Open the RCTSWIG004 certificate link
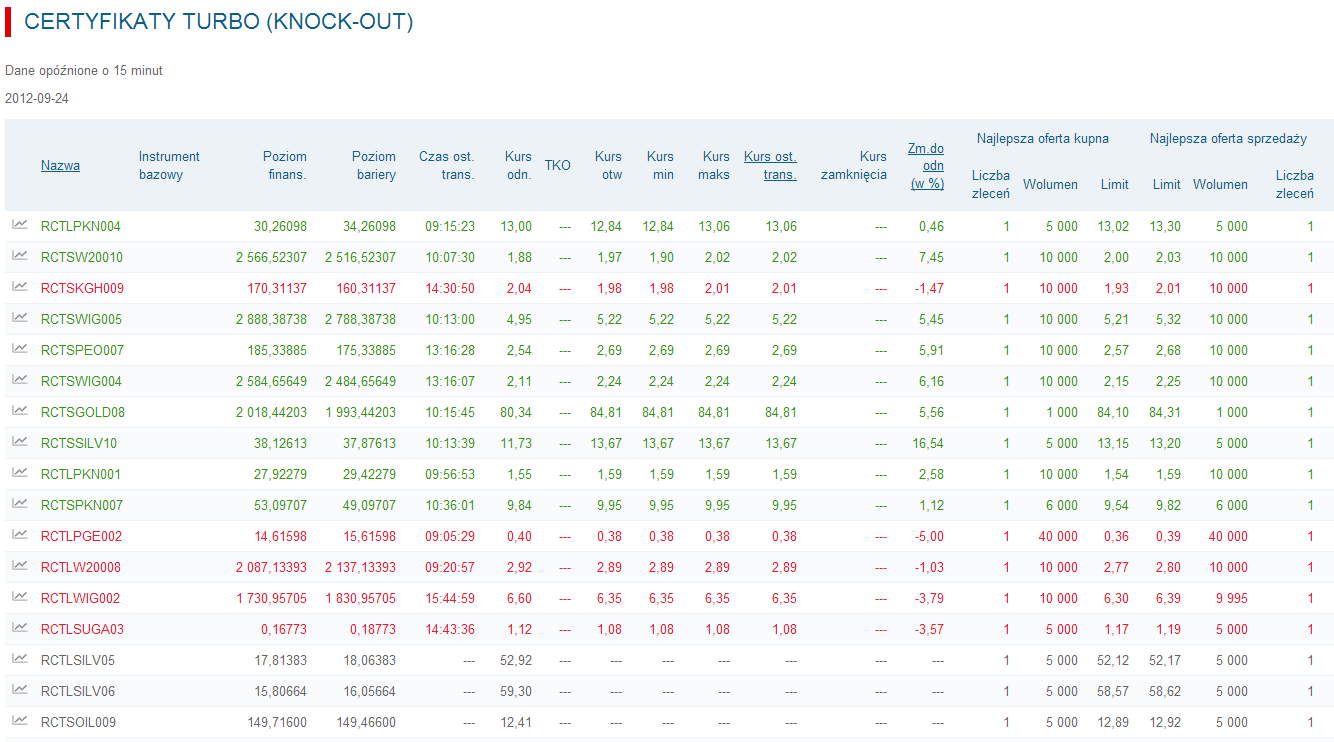The image size is (1334, 742). coord(81,382)
